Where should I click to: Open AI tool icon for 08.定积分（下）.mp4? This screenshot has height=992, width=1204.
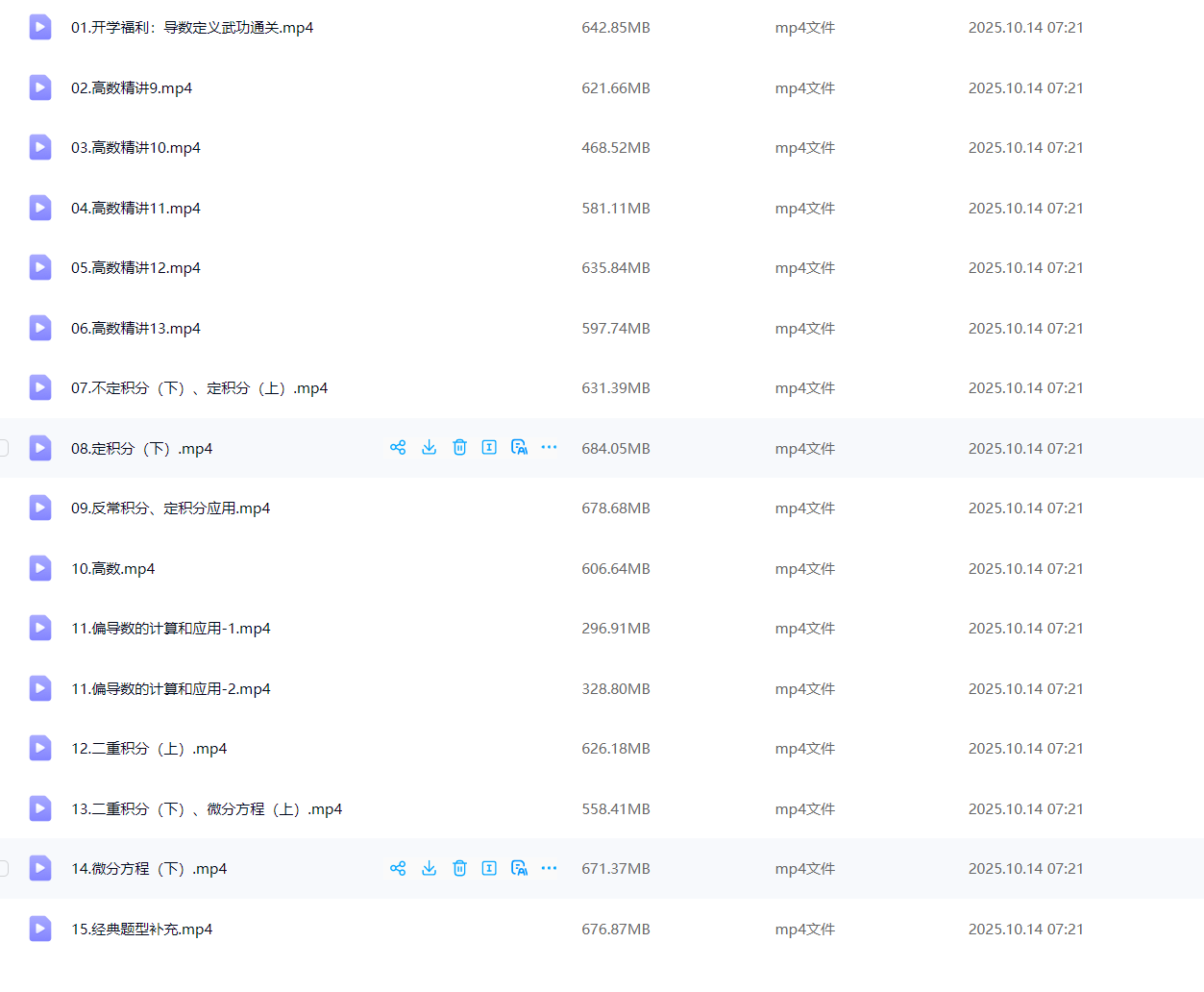click(x=519, y=448)
